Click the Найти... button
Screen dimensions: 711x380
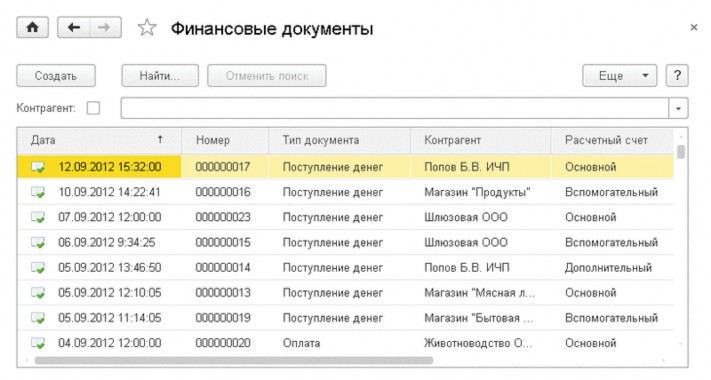160,75
